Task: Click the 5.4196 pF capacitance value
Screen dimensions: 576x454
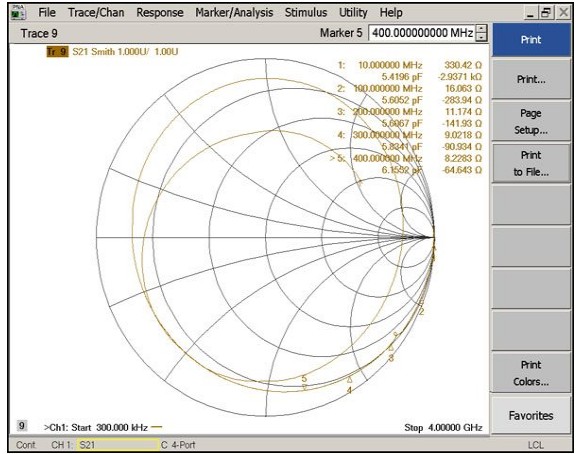Action: pos(402,77)
